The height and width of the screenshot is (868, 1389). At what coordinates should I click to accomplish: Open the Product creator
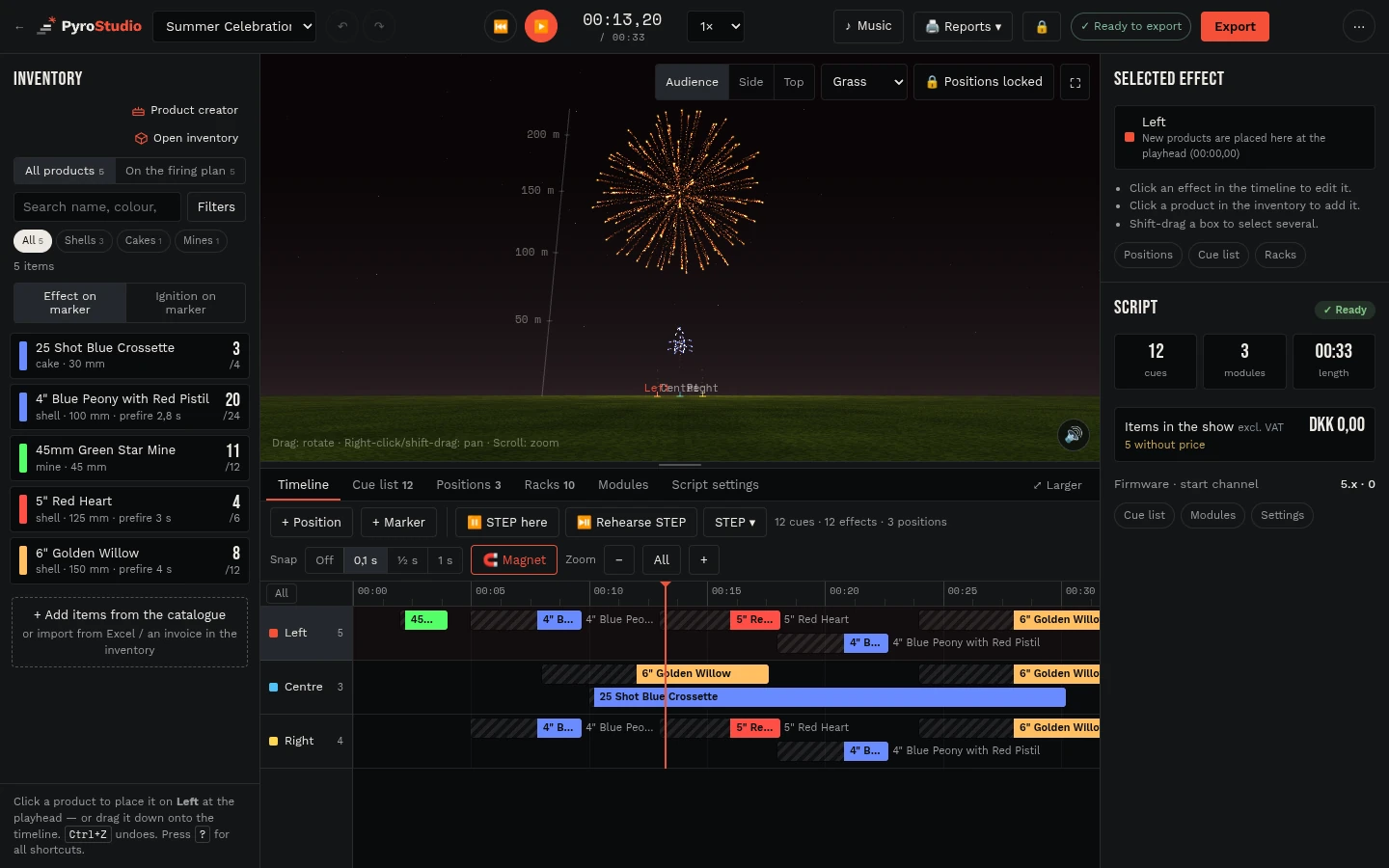(185, 110)
